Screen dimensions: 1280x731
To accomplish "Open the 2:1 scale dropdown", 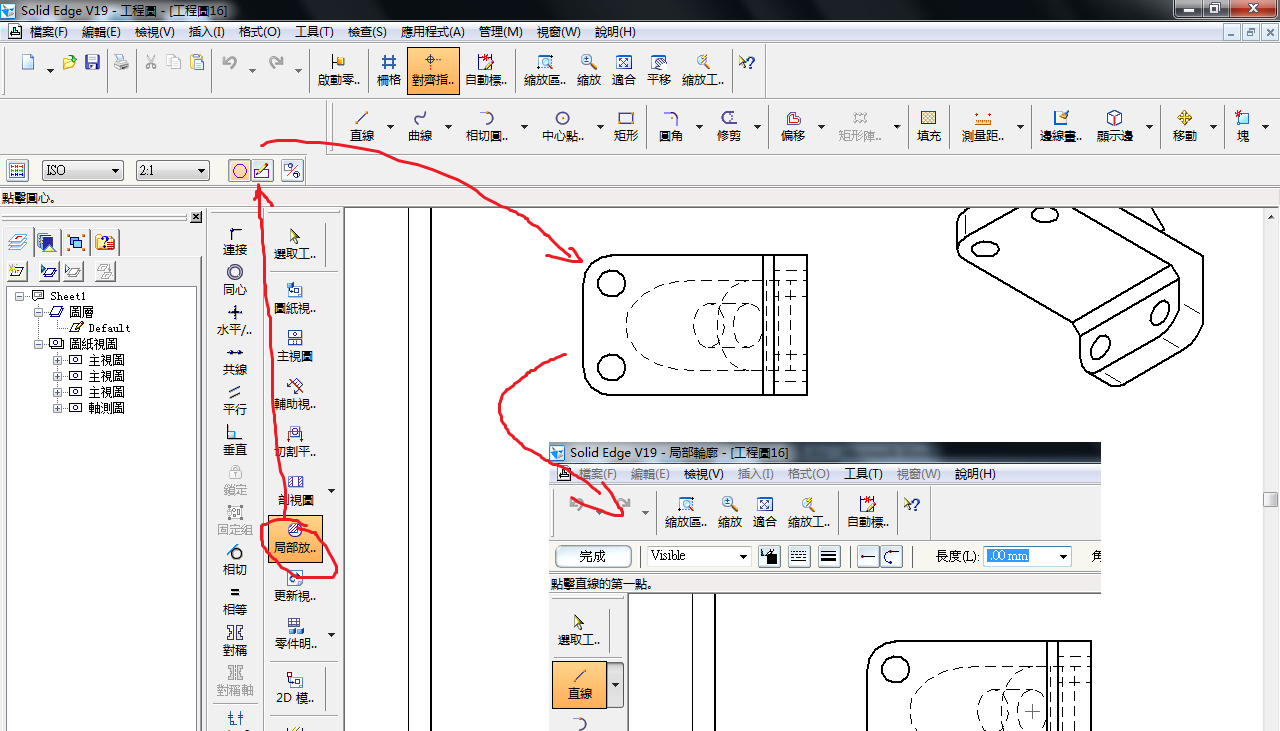I will [201, 171].
